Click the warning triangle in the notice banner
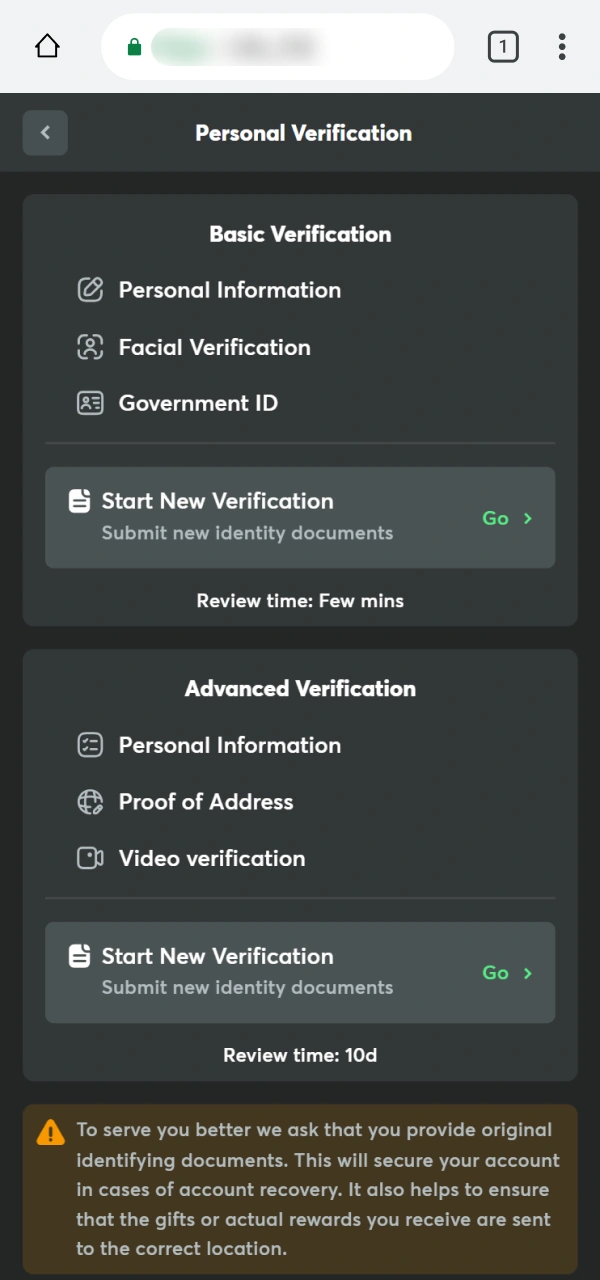 pos(48,1130)
